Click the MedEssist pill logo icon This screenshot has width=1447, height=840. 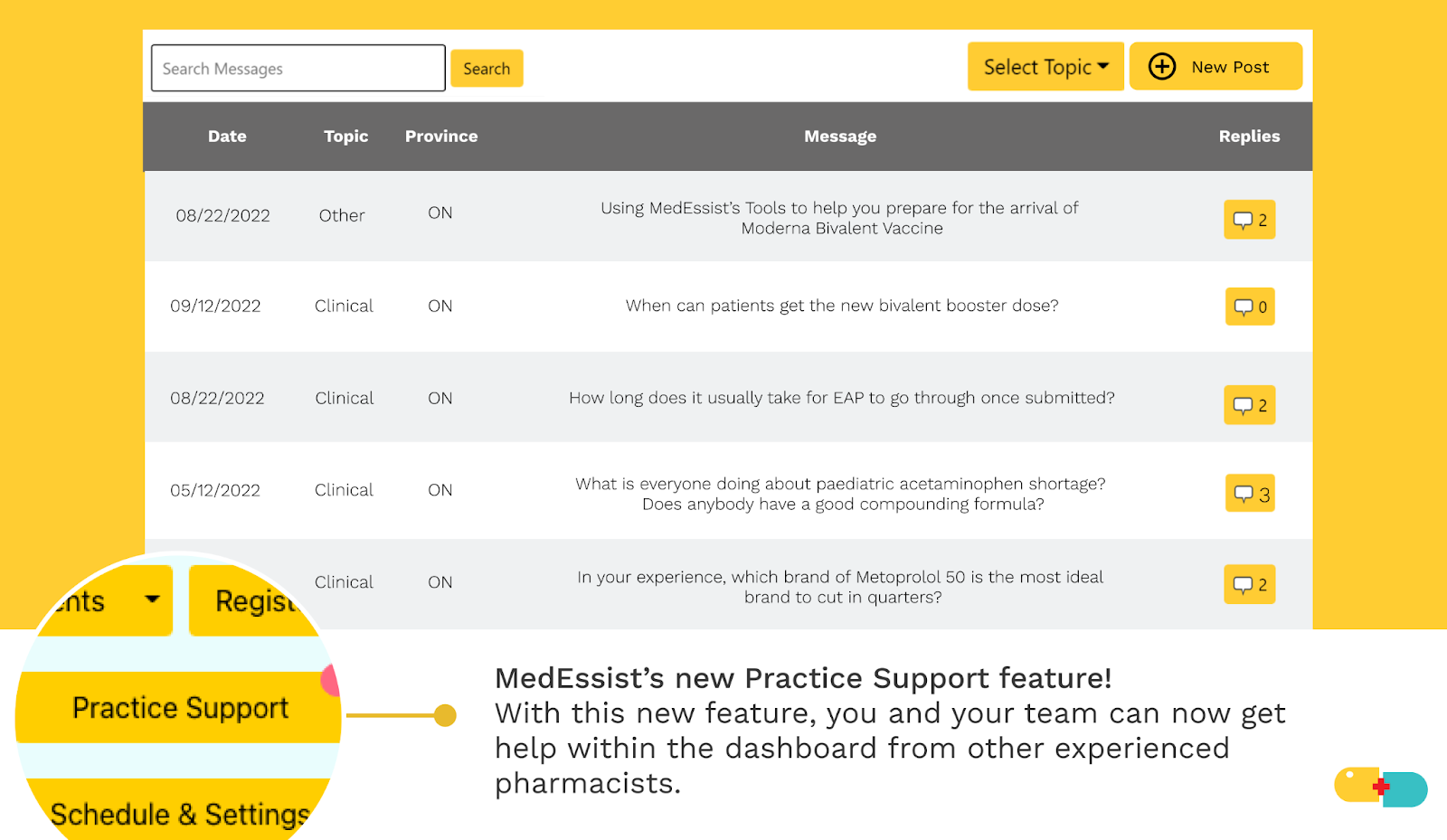point(1381,787)
